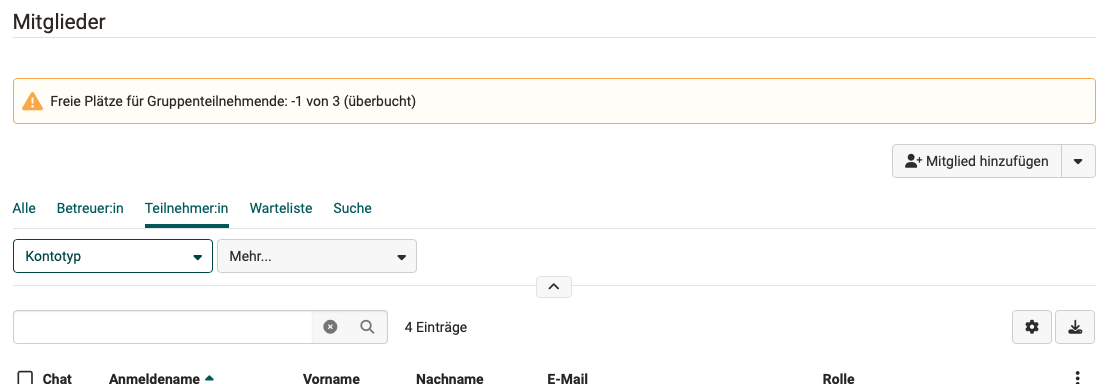Open the three-dot table actions menu
The height and width of the screenshot is (384, 1107).
point(1077,378)
